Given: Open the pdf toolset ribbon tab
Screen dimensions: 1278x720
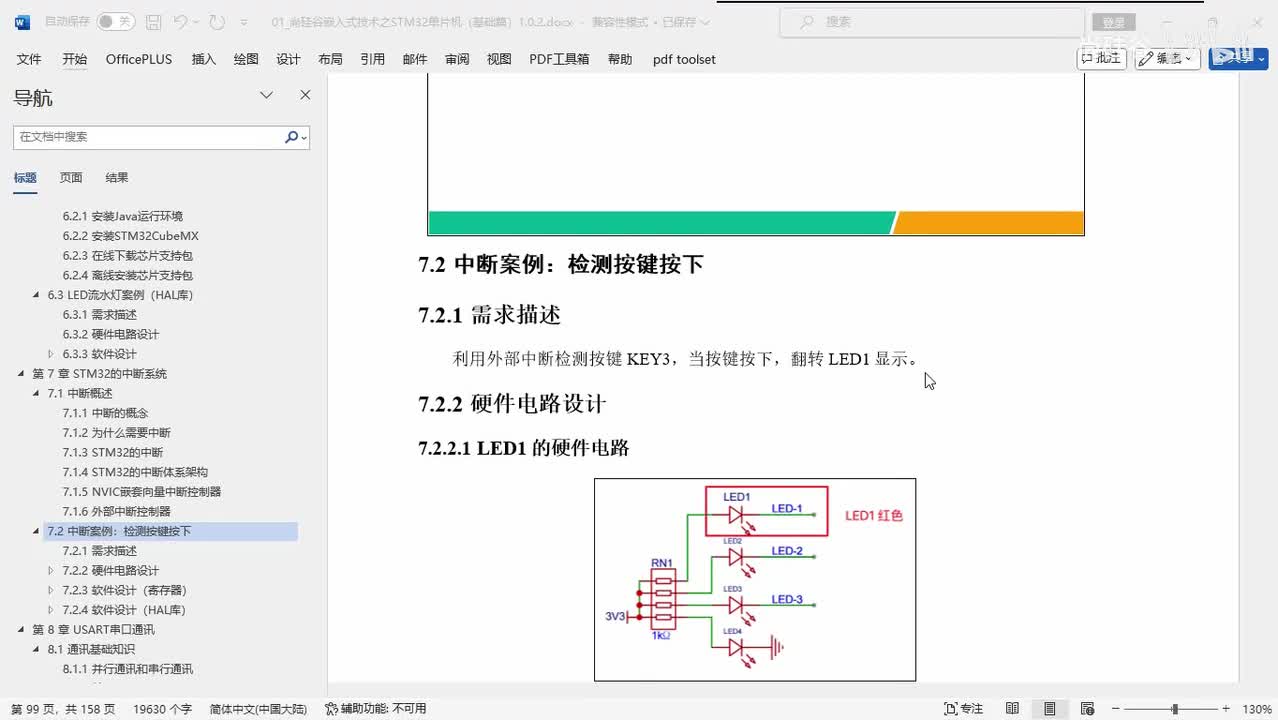Looking at the screenshot, I should tap(684, 59).
